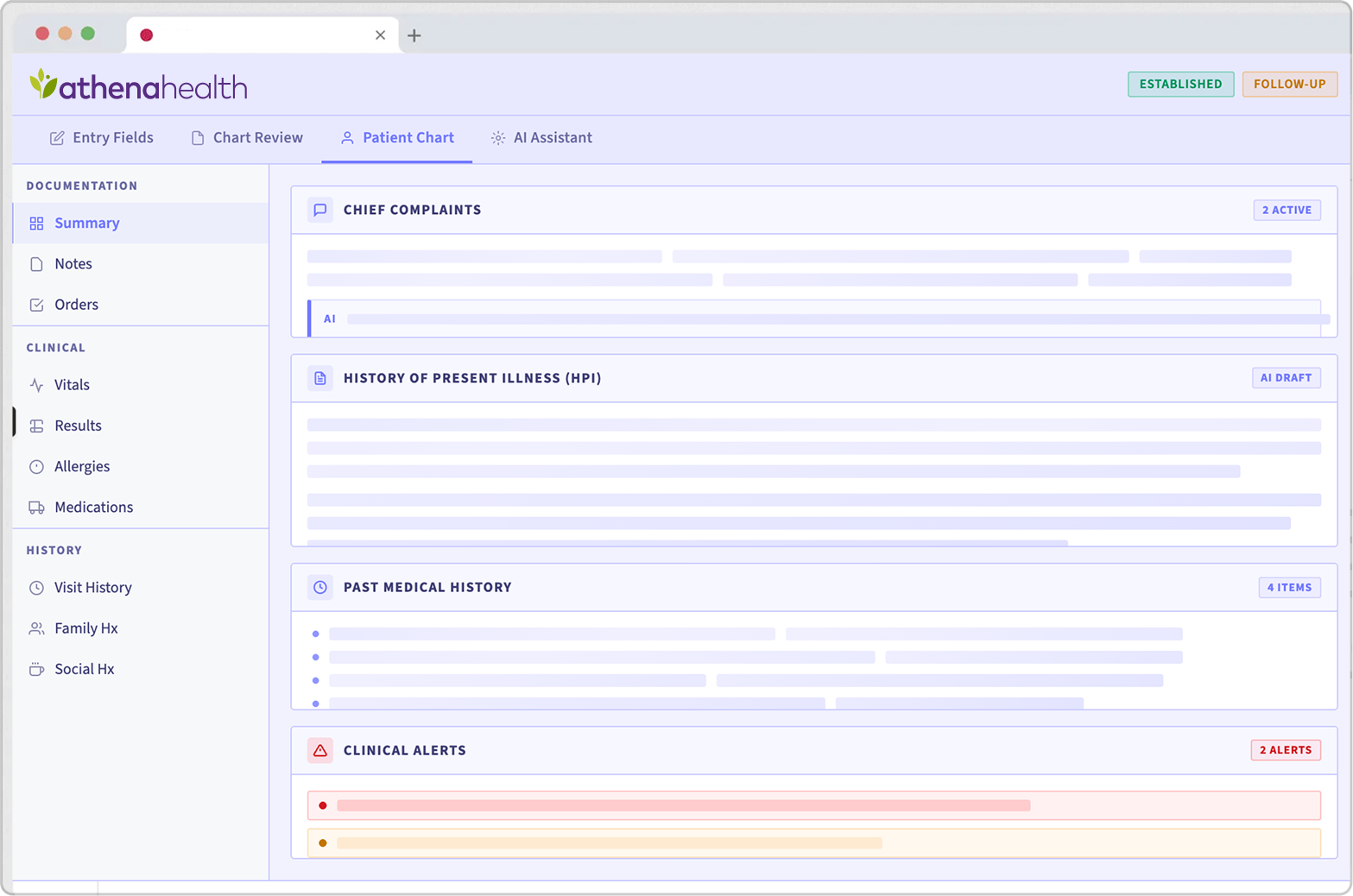Viewport: 1353px width, 896px height.
Task: Click the ESTABLISHED badge
Action: click(1180, 84)
